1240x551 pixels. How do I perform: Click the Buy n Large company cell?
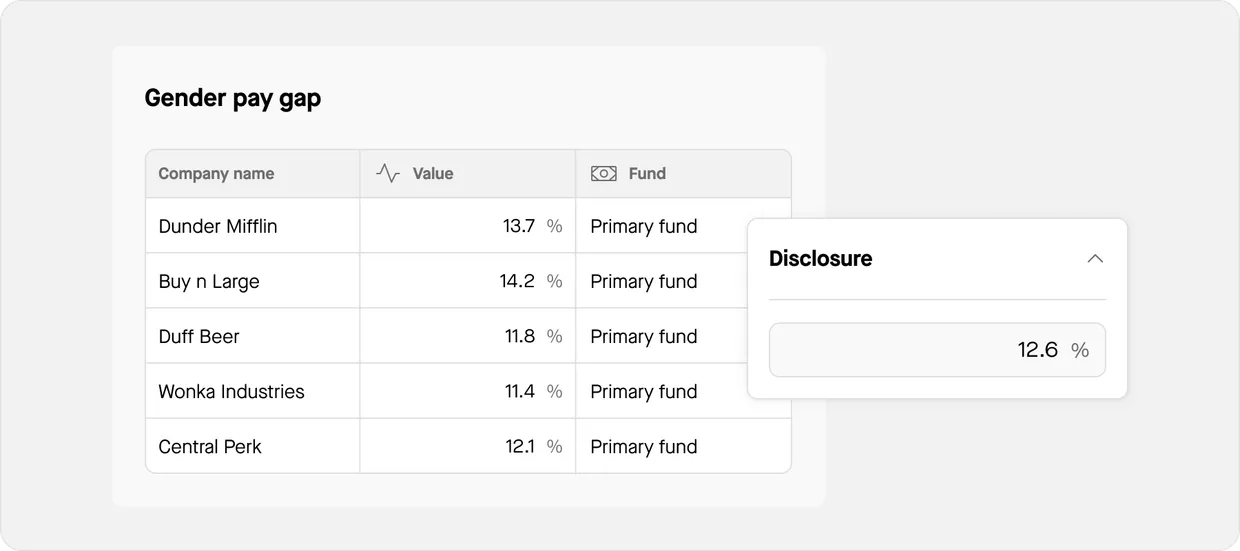coord(209,281)
